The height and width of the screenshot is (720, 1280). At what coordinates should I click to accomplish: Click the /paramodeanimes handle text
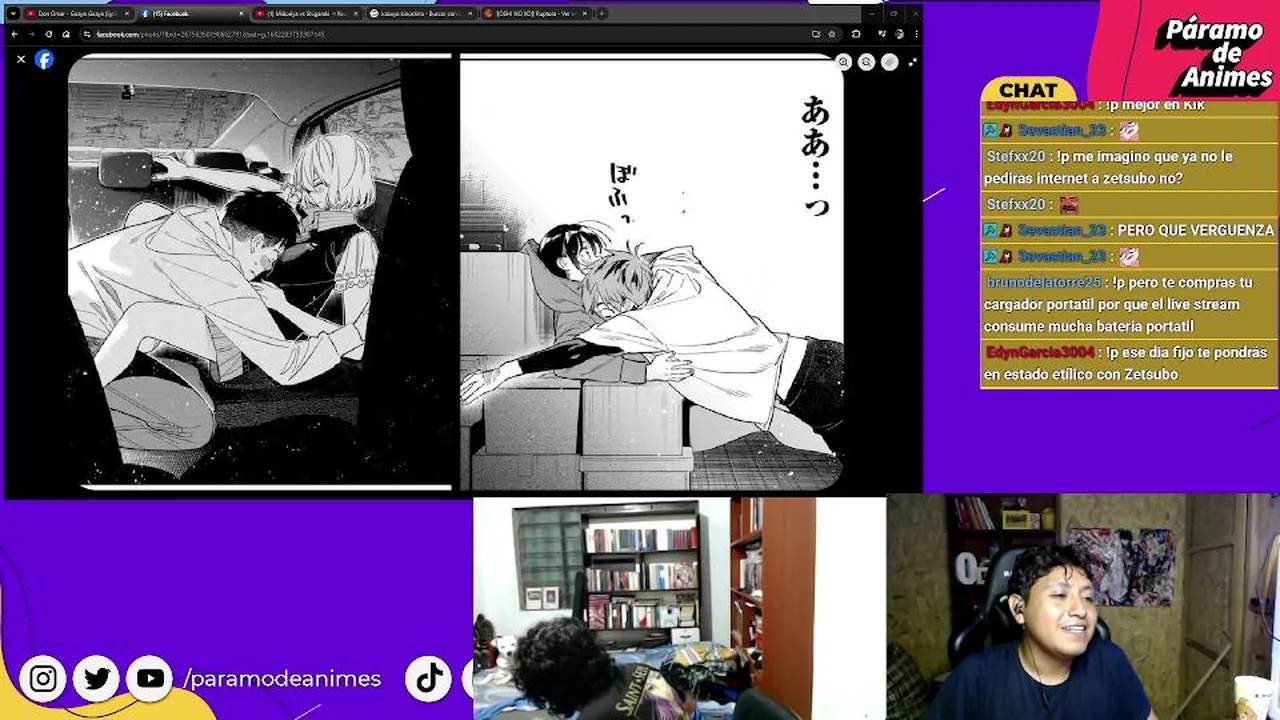coord(282,679)
